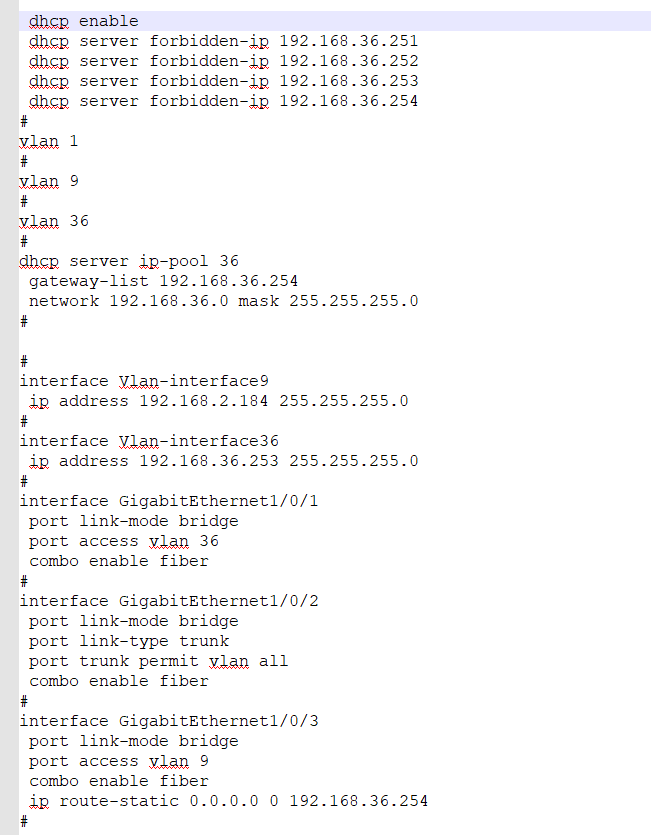Click the "dhcp server ip-pool 36" line
Screen dimensions: 651x835
(x=129, y=261)
